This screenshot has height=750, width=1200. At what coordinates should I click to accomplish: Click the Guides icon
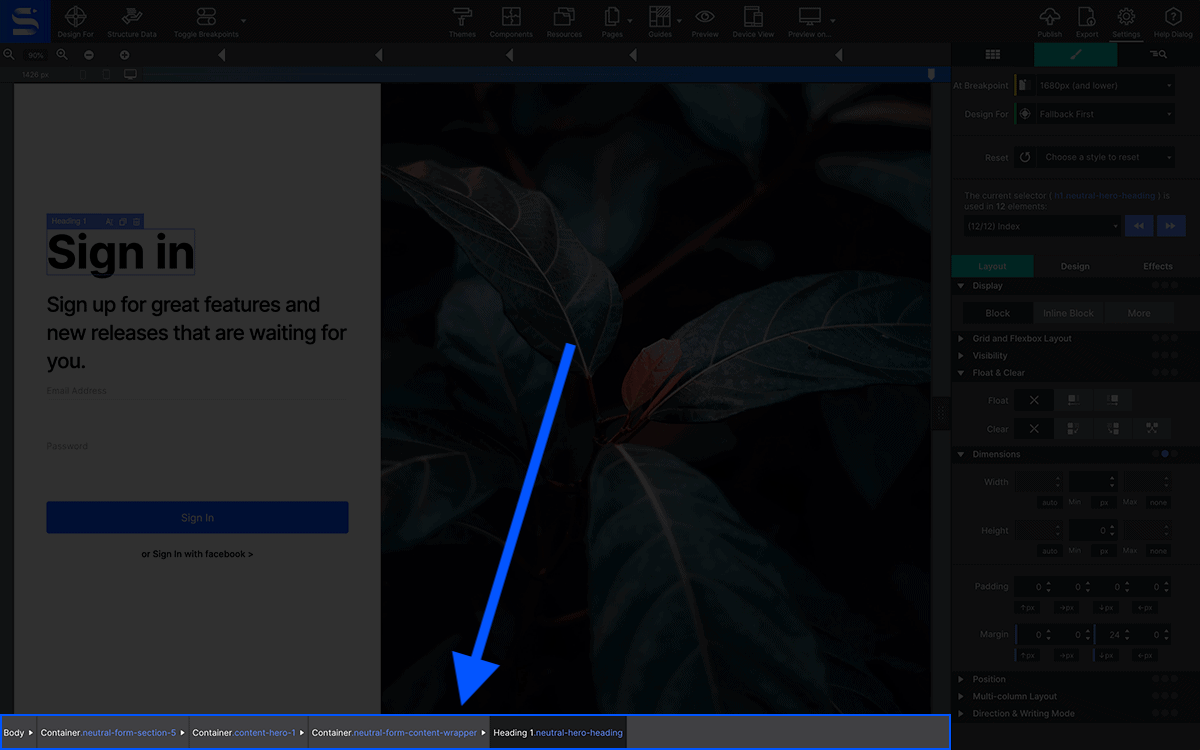pyautogui.click(x=660, y=17)
